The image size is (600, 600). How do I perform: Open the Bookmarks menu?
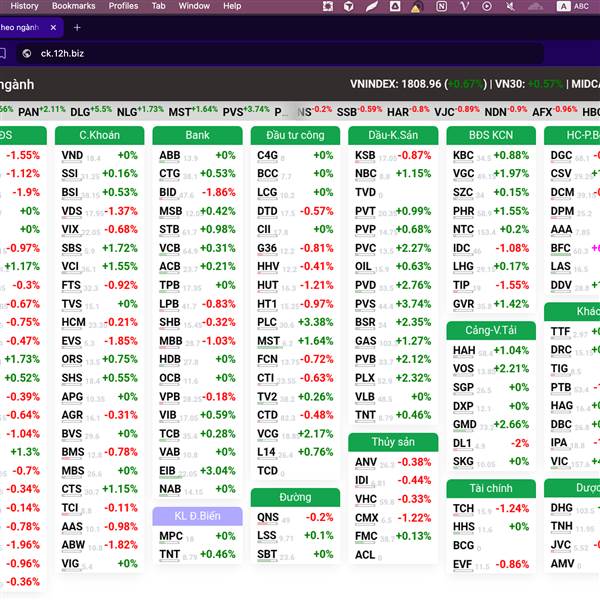tap(73, 6)
